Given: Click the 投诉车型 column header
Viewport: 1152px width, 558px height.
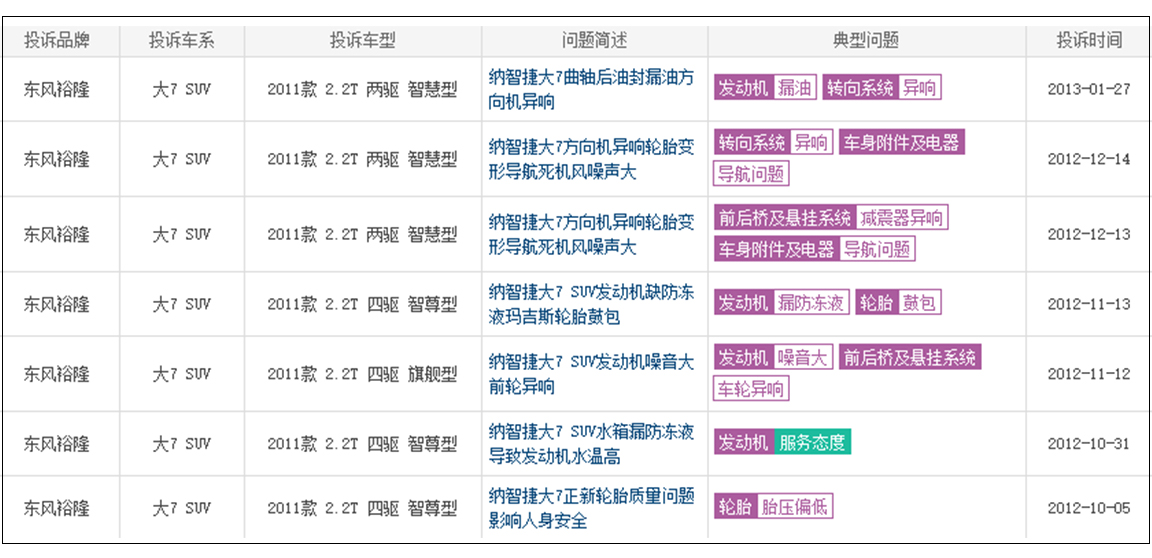Looking at the screenshot, I should pyautogui.click(x=362, y=41).
